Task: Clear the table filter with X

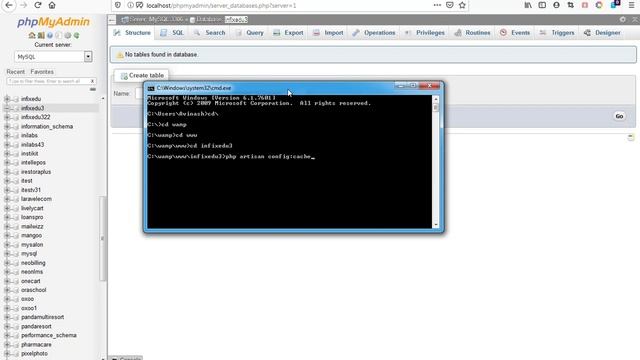Action: (92, 81)
